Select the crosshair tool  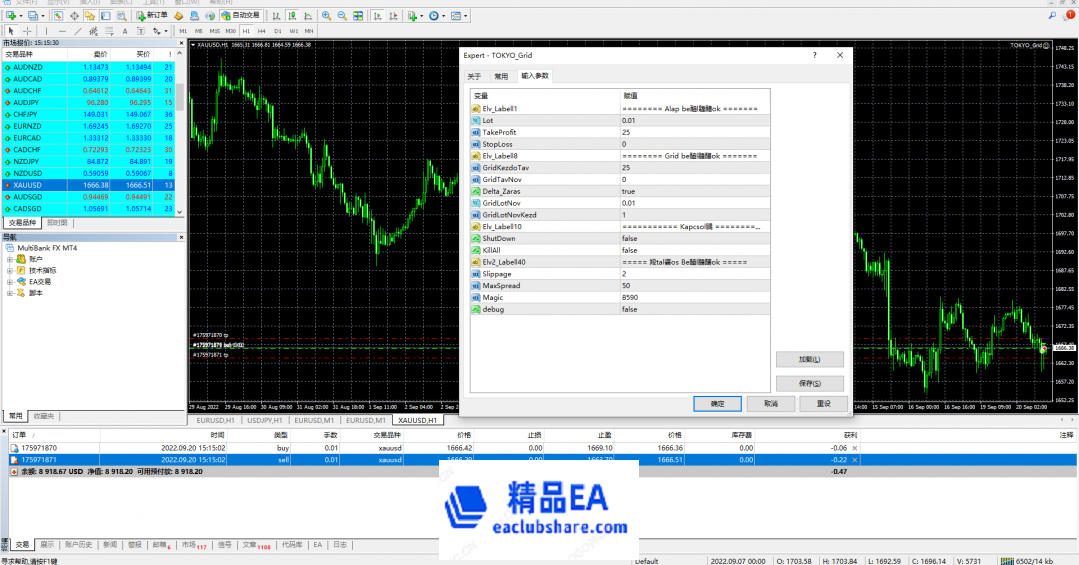coord(27,31)
